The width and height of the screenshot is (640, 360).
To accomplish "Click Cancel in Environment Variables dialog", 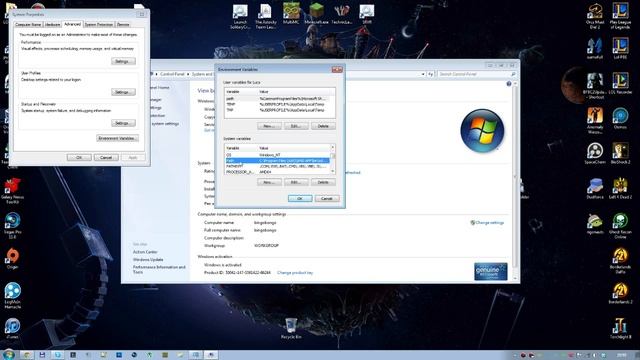I will click(x=327, y=198).
